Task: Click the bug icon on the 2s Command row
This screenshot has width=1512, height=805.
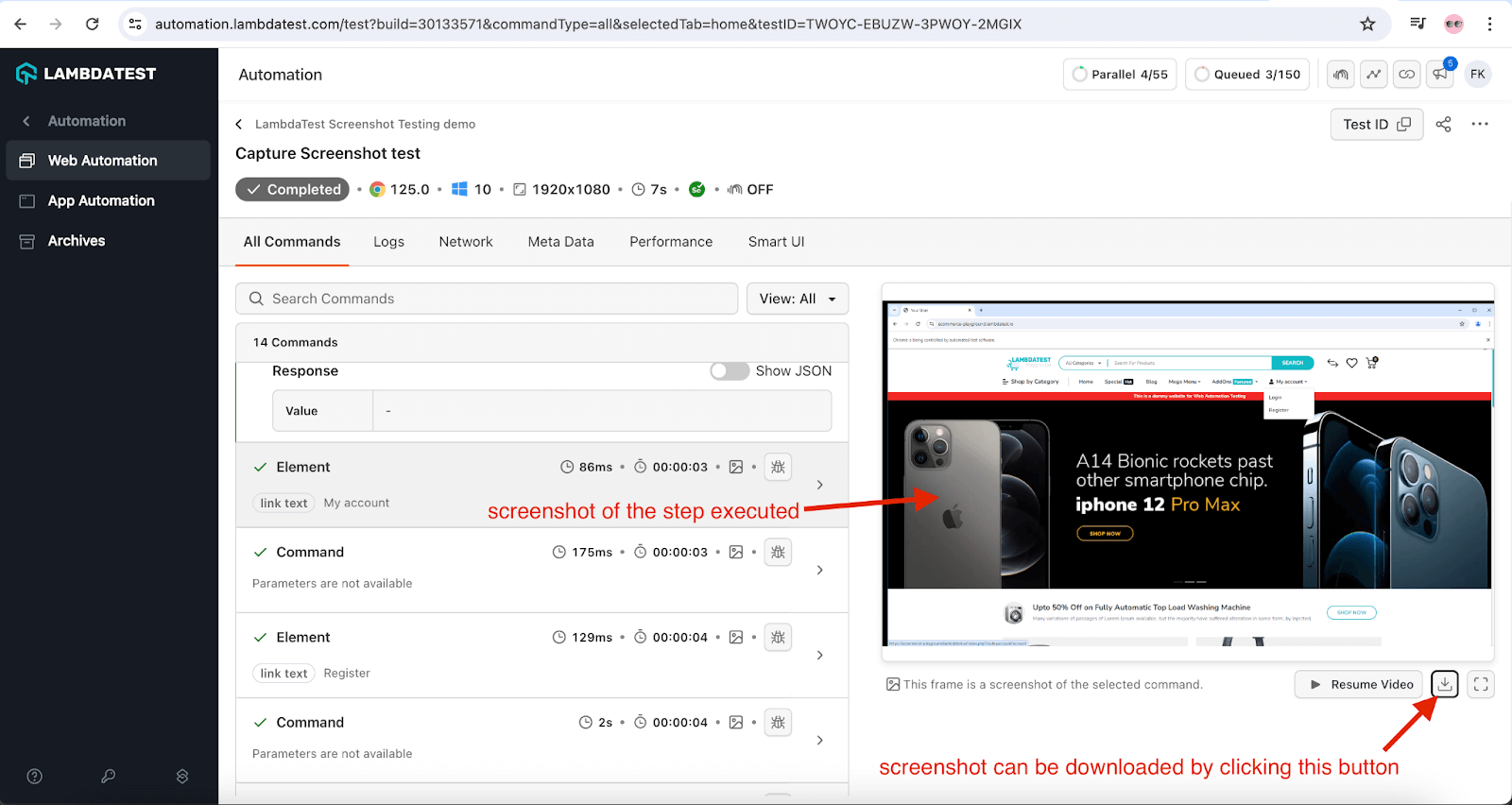Action: coord(778,722)
